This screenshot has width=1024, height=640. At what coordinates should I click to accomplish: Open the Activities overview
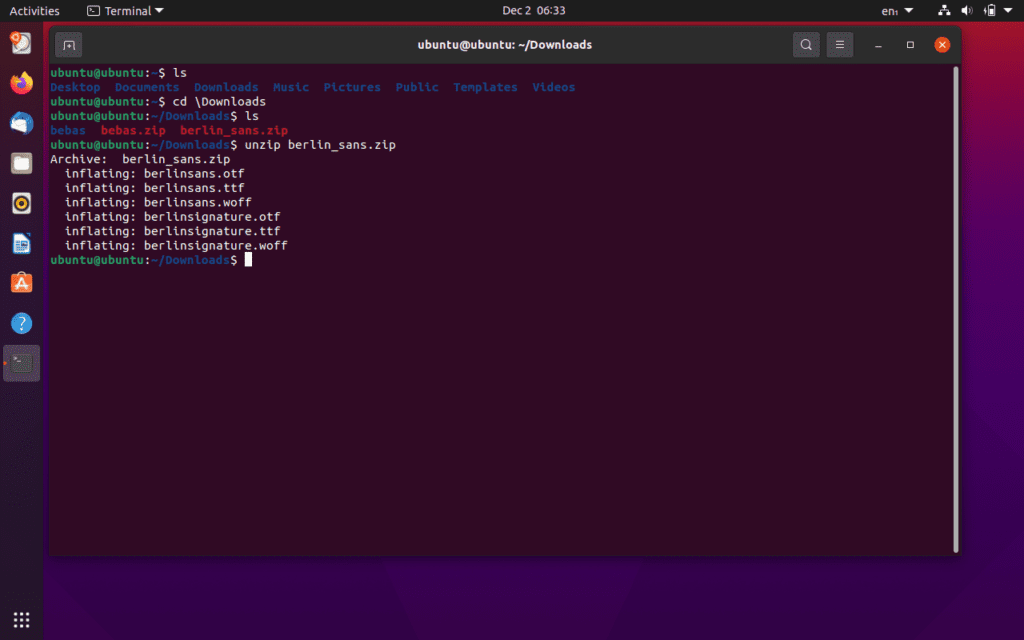click(x=34, y=10)
